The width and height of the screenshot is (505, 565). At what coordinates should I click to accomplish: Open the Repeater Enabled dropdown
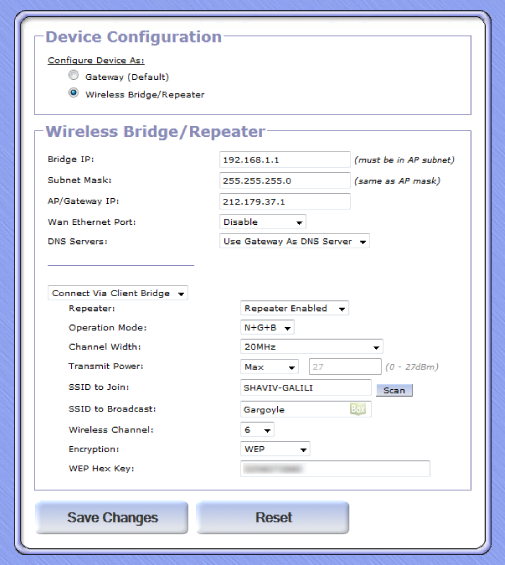pos(294,308)
